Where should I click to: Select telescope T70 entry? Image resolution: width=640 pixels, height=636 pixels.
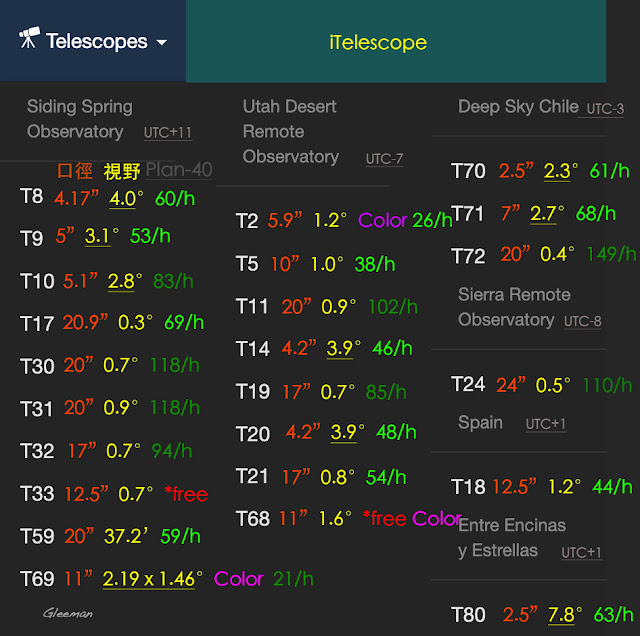(x=468, y=171)
